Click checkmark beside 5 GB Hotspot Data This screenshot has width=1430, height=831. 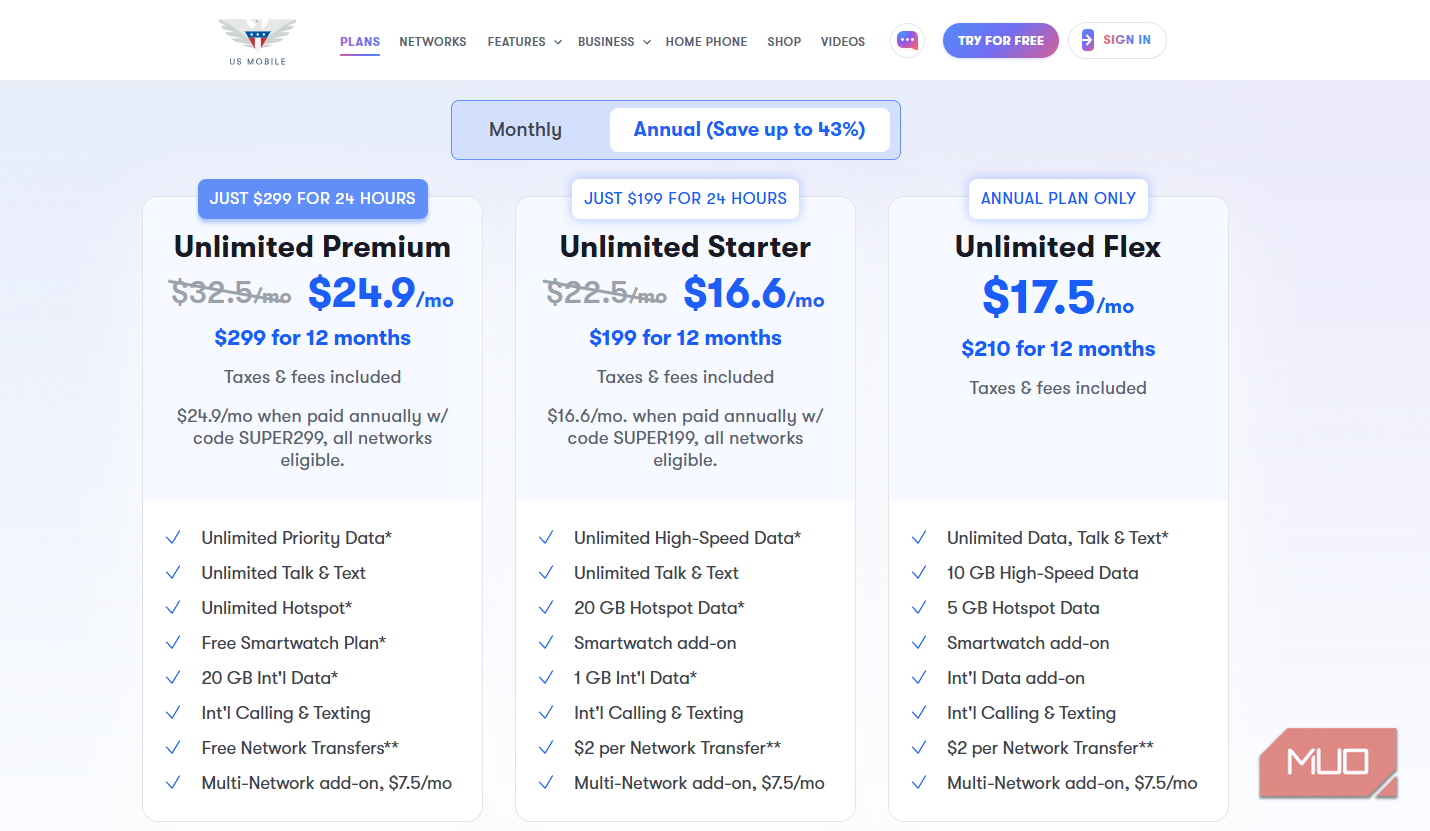tap(919, 608)
